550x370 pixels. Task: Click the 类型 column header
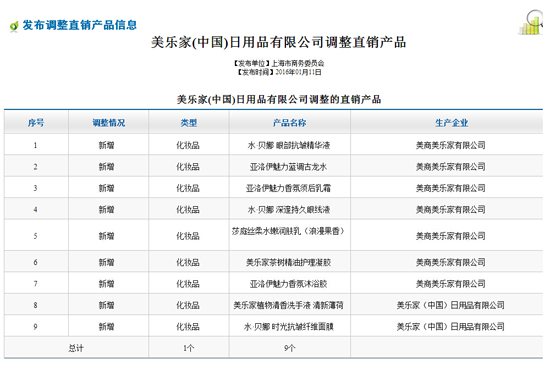tap(189, 123)
